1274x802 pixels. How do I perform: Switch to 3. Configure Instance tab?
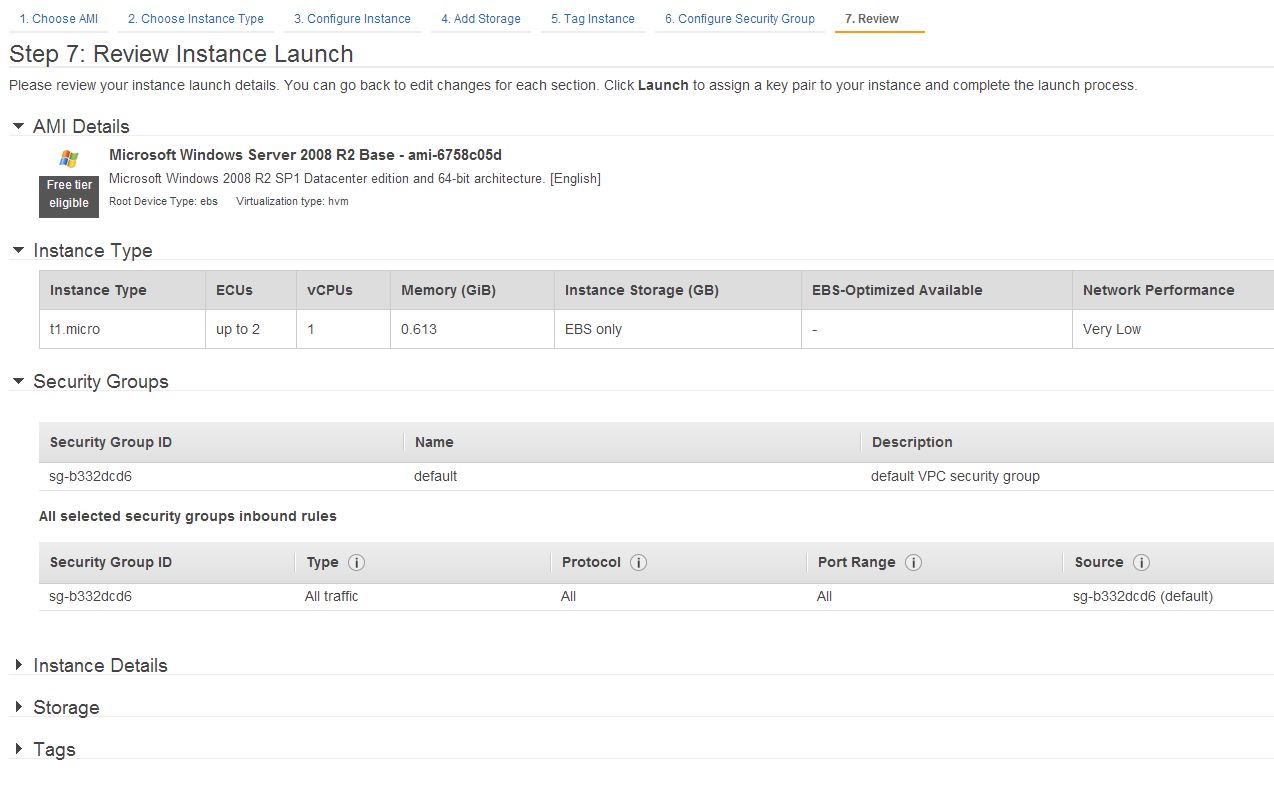coord(352,19)
